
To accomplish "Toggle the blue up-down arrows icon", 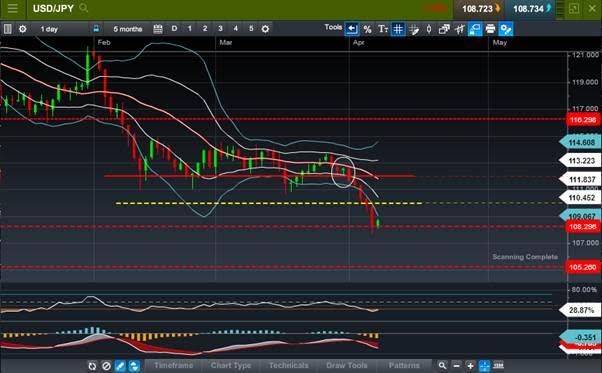I will click(134, 366).
